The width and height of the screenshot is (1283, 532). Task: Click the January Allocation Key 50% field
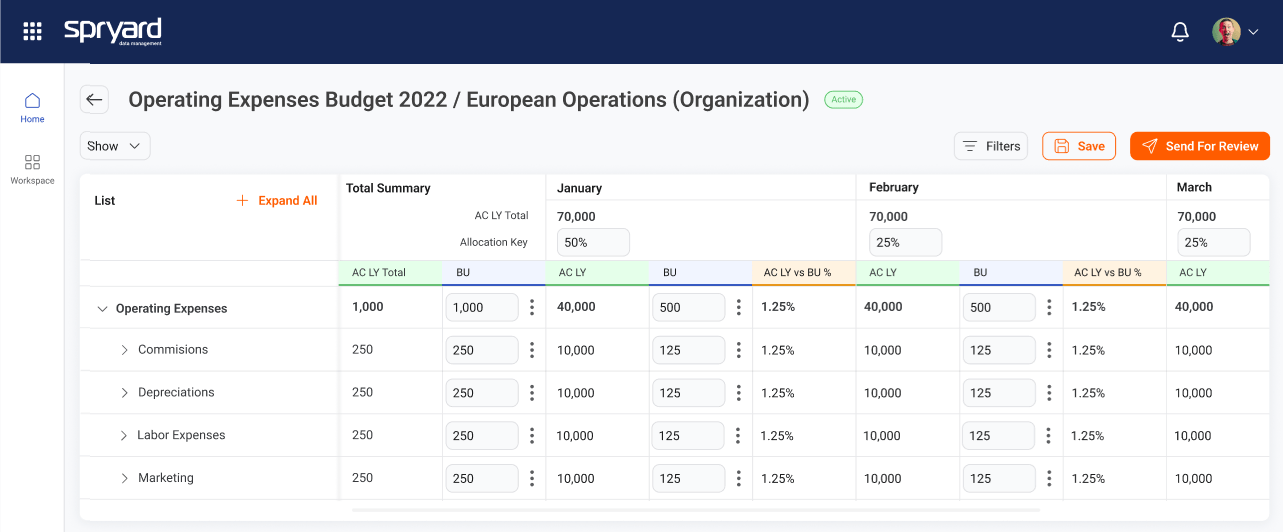click(x=593, y=242)
